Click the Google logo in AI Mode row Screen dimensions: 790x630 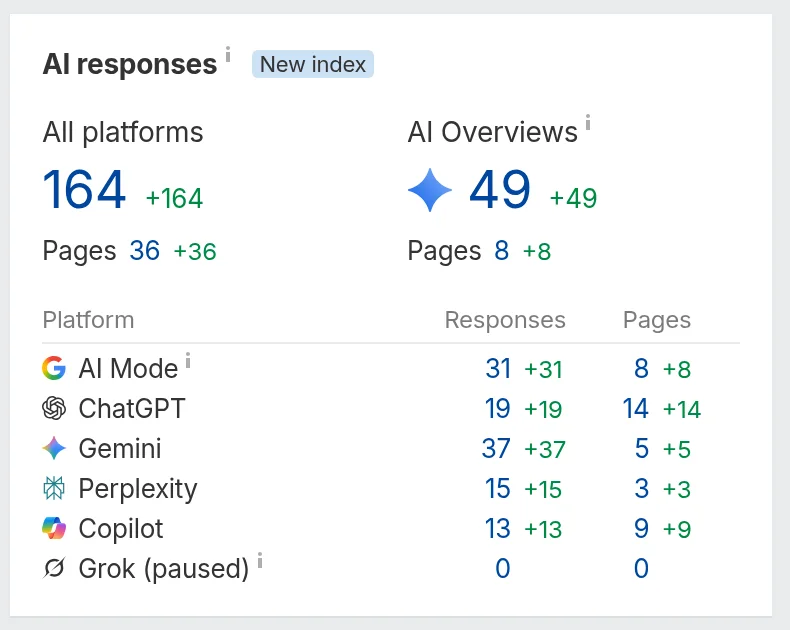[54, 368]
